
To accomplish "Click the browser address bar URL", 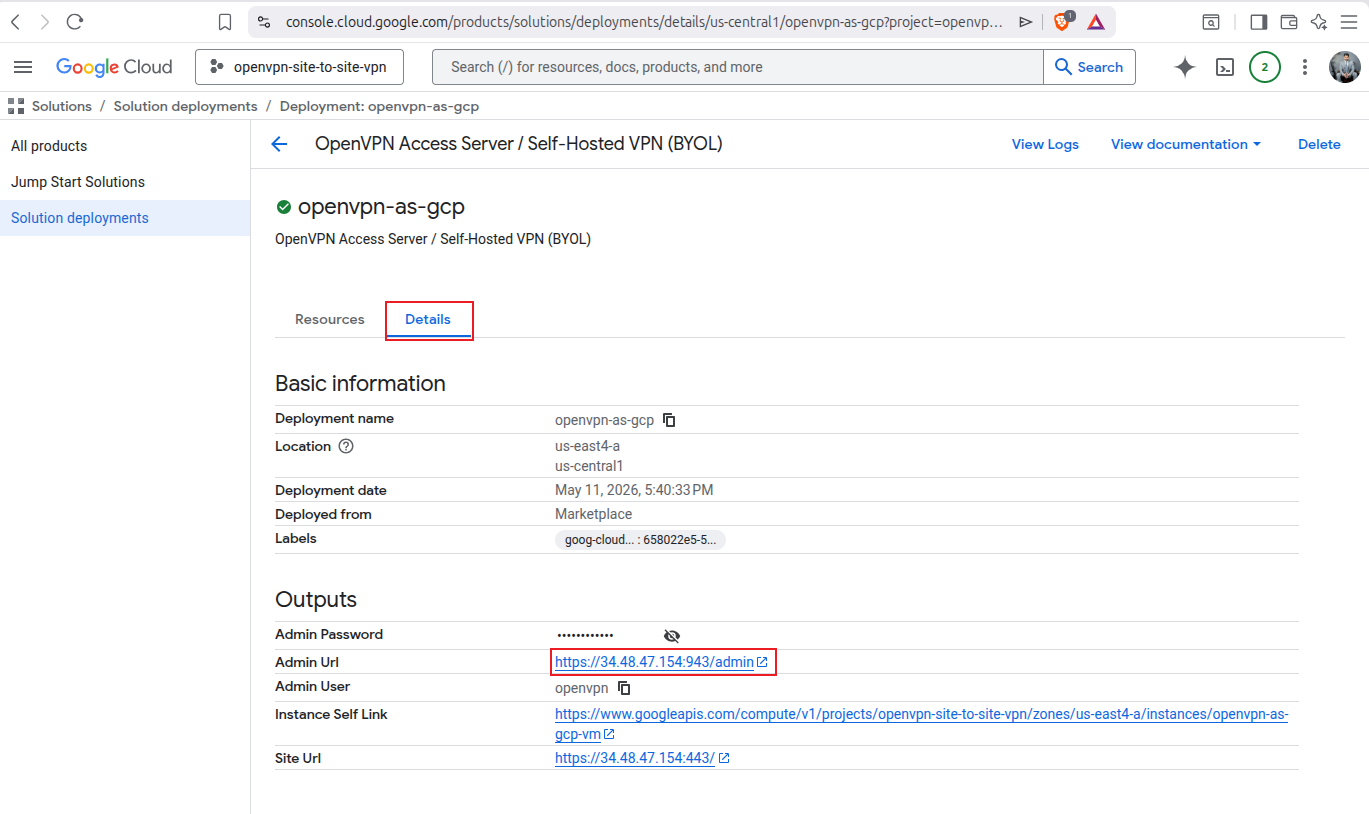I will click(x=644, y=22).
